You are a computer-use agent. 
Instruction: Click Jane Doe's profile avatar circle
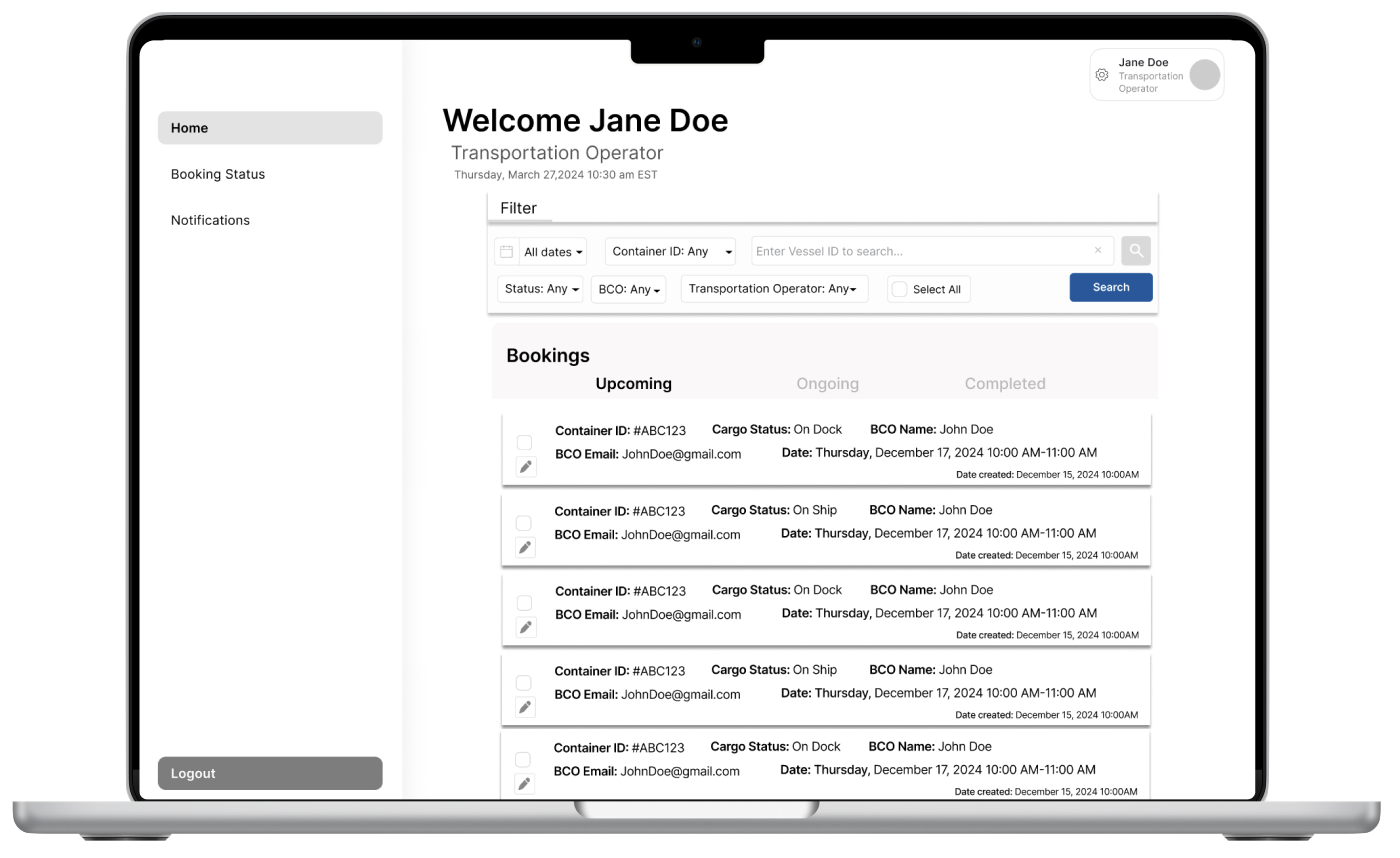1205,75
